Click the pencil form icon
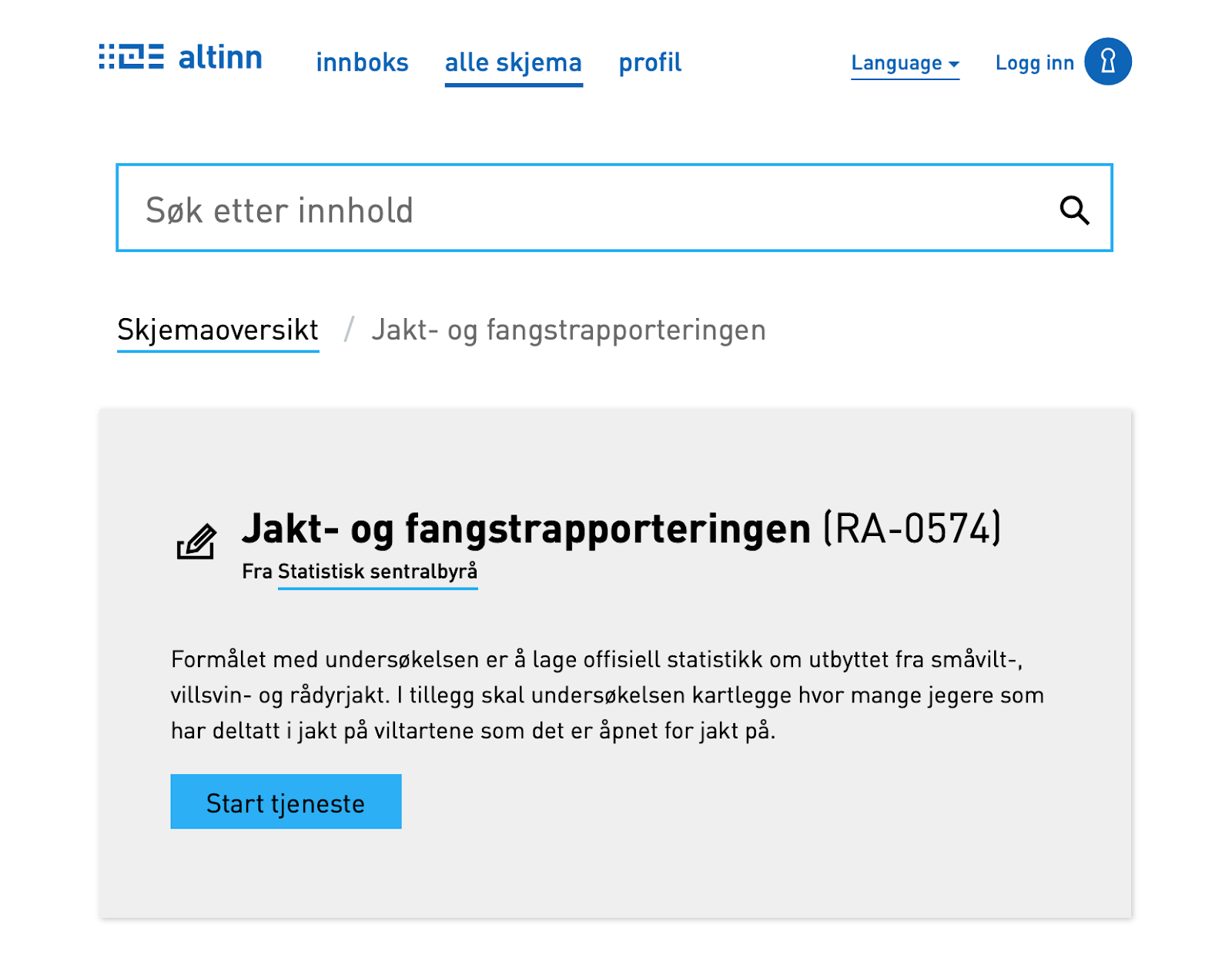Screen dimensions: 1232x955 pyautogui.click(x=196, y=541)
